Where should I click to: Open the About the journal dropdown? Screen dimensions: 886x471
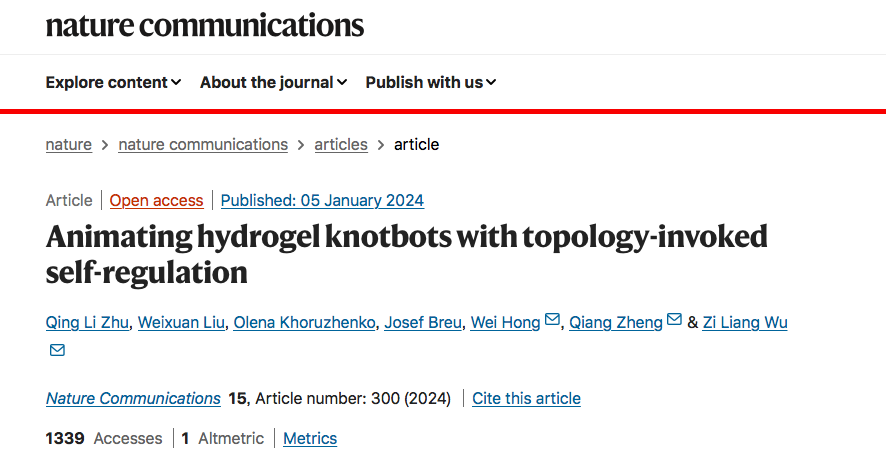273,82
